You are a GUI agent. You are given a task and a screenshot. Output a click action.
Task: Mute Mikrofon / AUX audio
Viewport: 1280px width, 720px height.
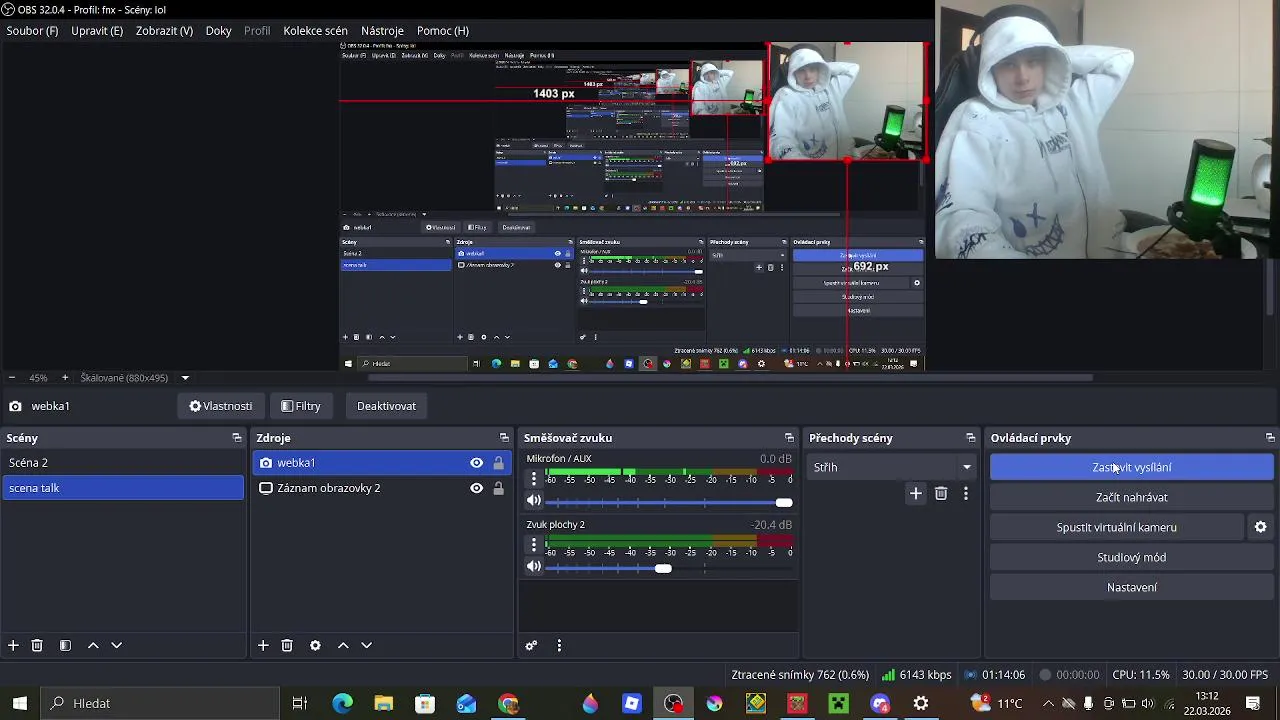534,501
